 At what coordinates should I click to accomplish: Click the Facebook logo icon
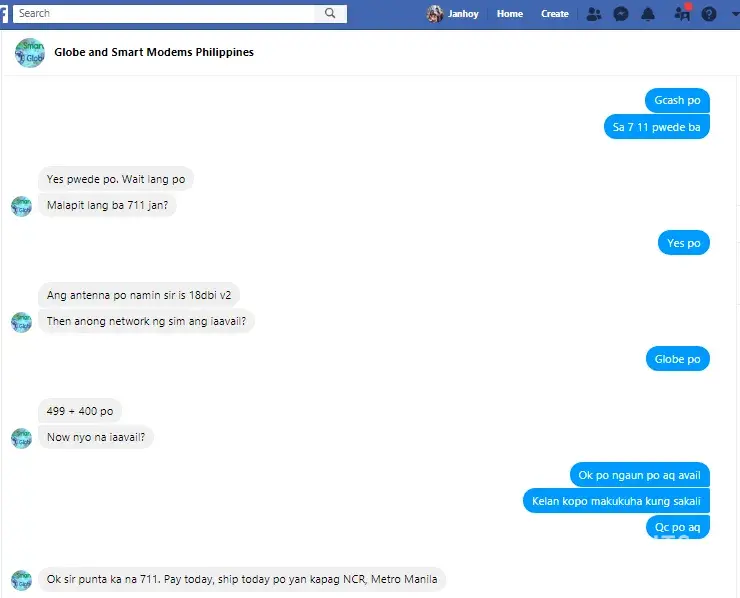coord(5,14)
